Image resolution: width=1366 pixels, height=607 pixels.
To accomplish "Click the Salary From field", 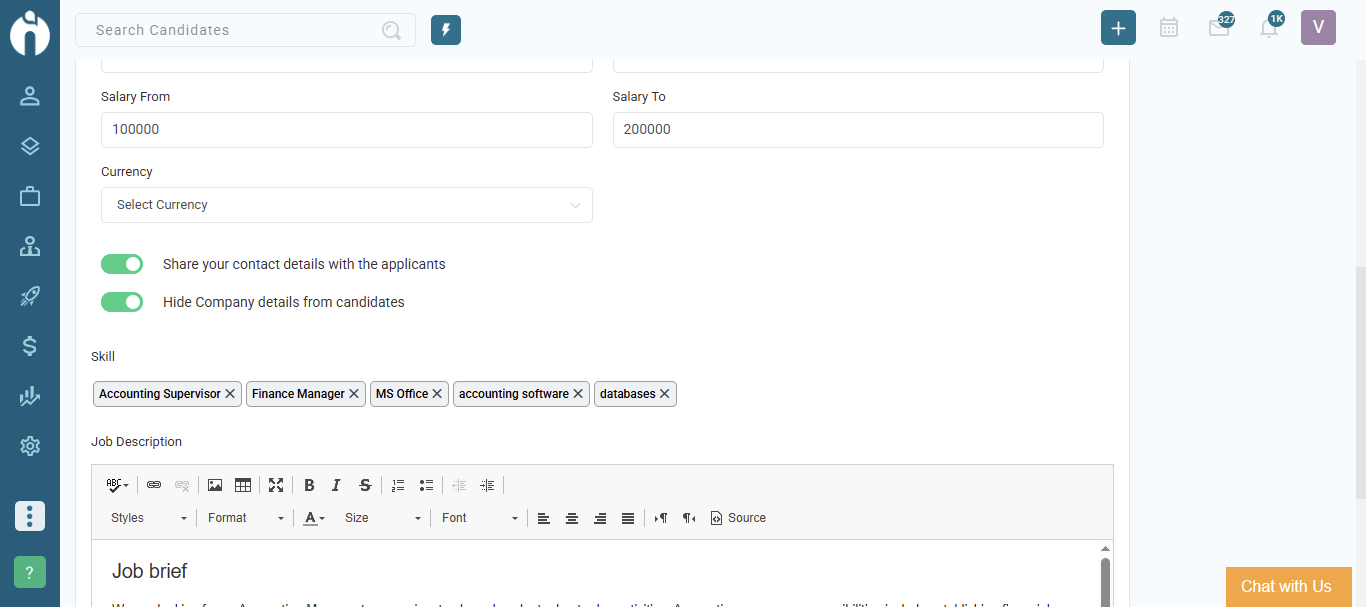I will (347, 130).
